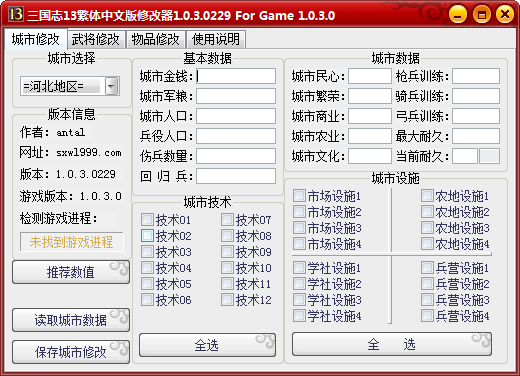Image resolution: width=520 pixels, height=376 pixels.
Task: Click small button beside 当前耐久 field
Action: click(x=489, y=156)
